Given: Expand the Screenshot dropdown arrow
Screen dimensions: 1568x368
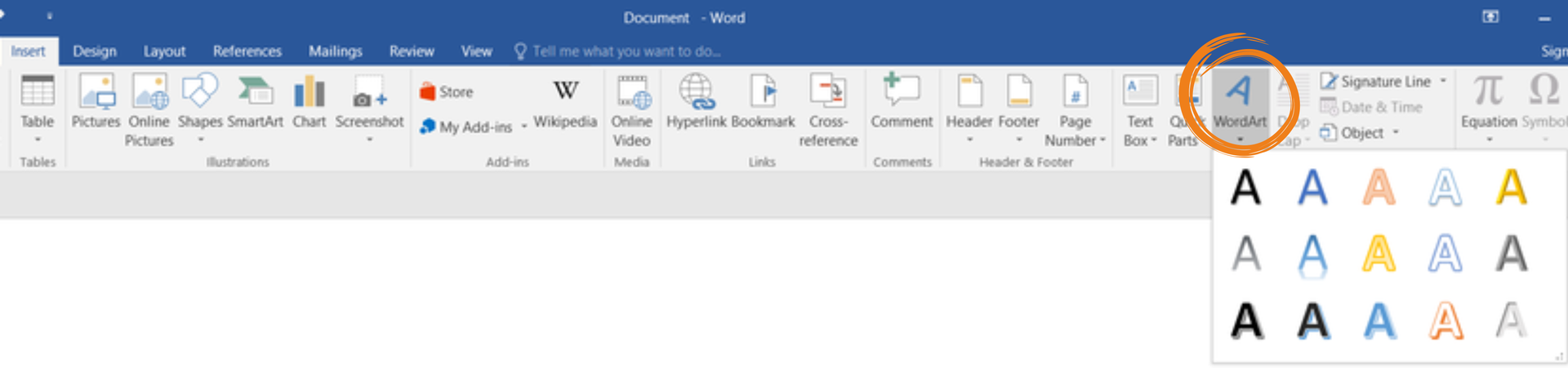Looking at the screenshot, I should point(369,140).
